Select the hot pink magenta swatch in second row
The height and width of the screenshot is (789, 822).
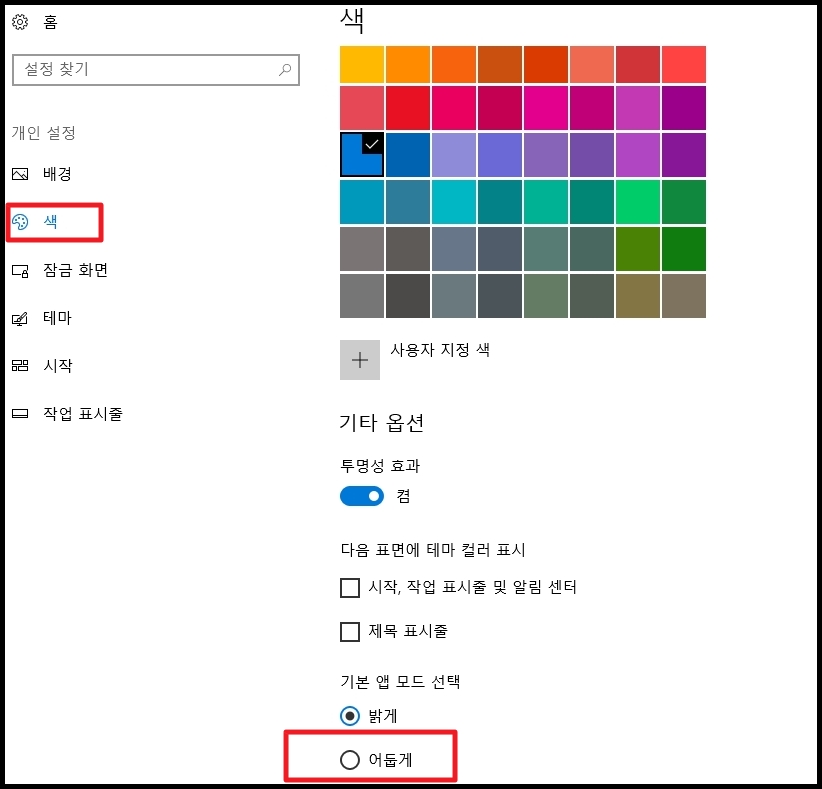(x=546, y=107)
